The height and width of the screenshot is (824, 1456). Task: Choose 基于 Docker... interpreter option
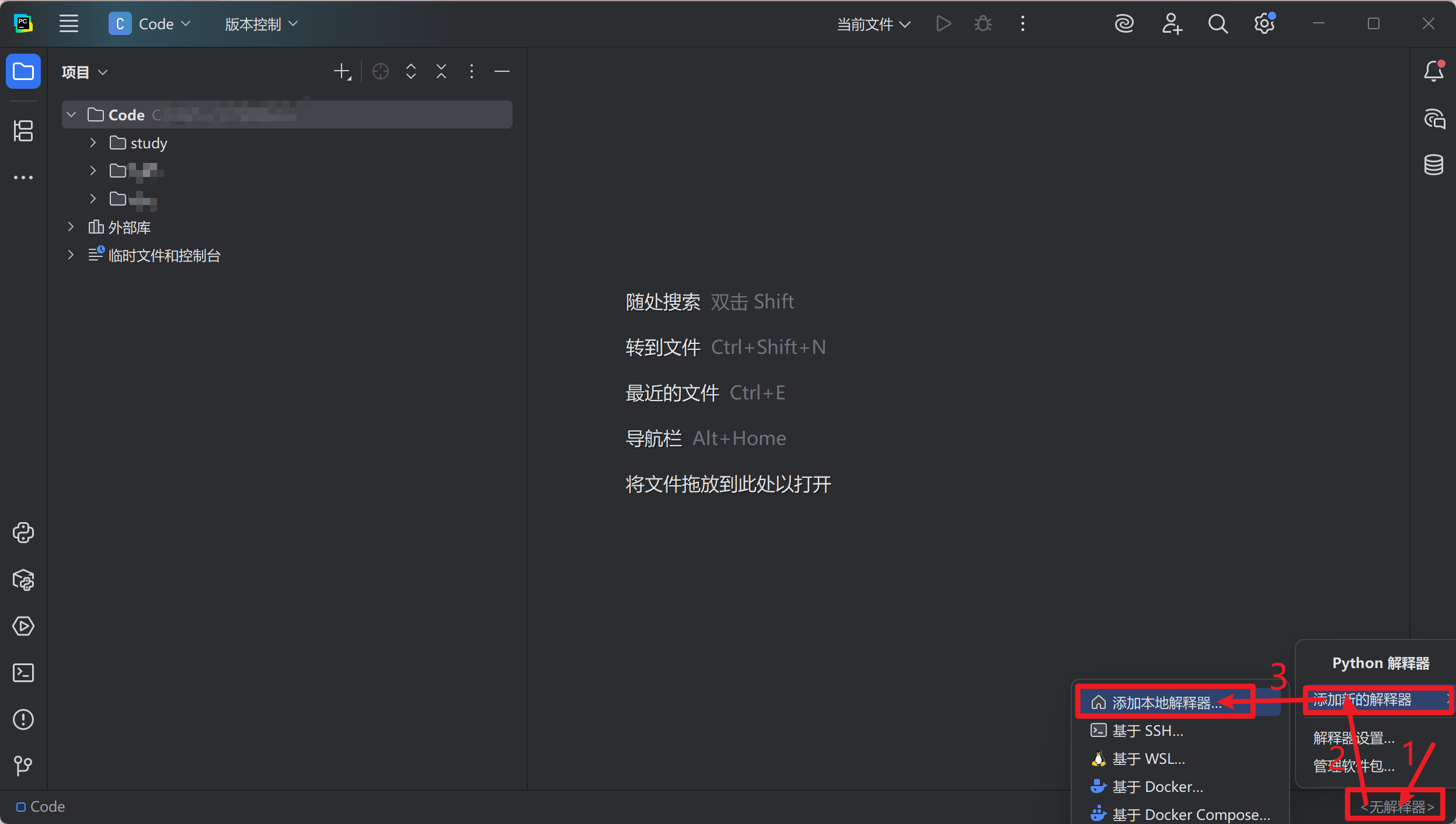(1157, 787)
